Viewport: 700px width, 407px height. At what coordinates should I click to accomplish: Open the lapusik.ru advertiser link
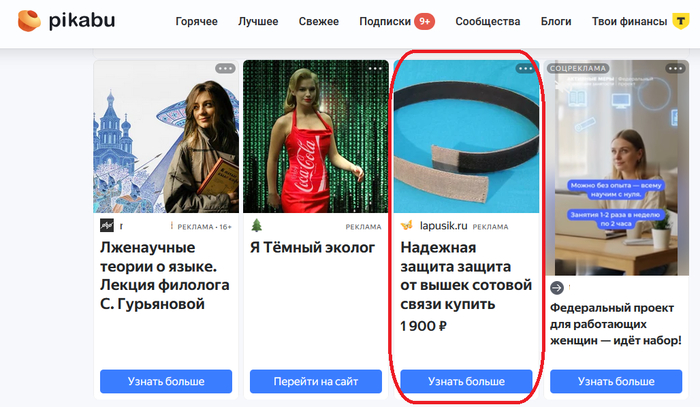(x=443, y=226)
